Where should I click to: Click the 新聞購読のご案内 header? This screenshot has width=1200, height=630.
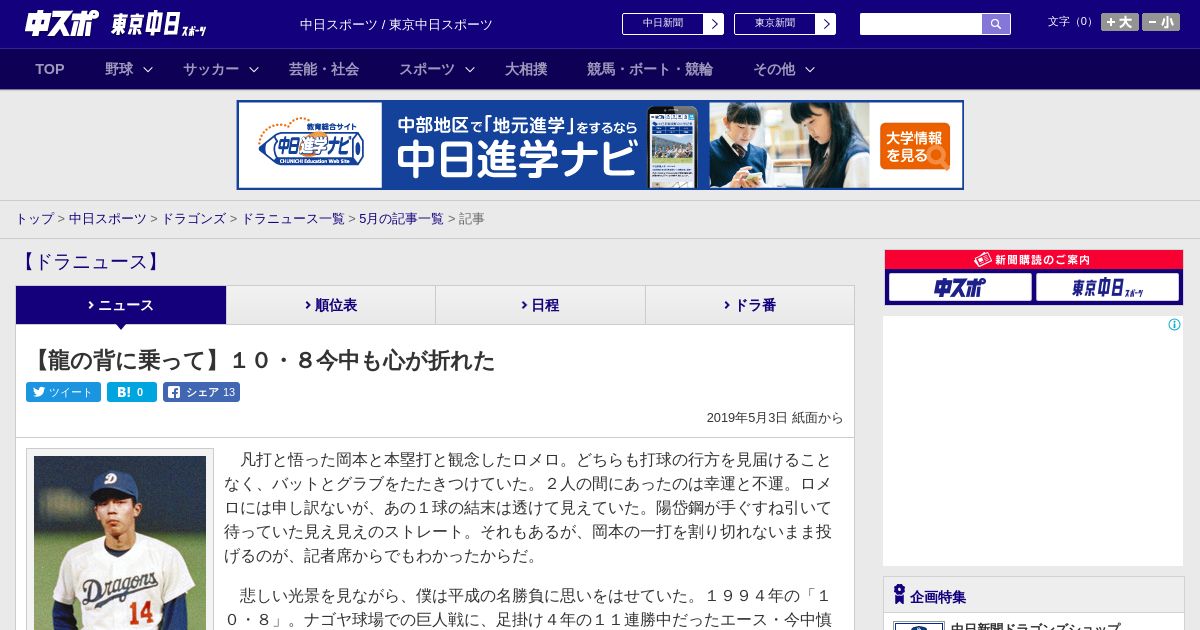(x=1034, y=259)
